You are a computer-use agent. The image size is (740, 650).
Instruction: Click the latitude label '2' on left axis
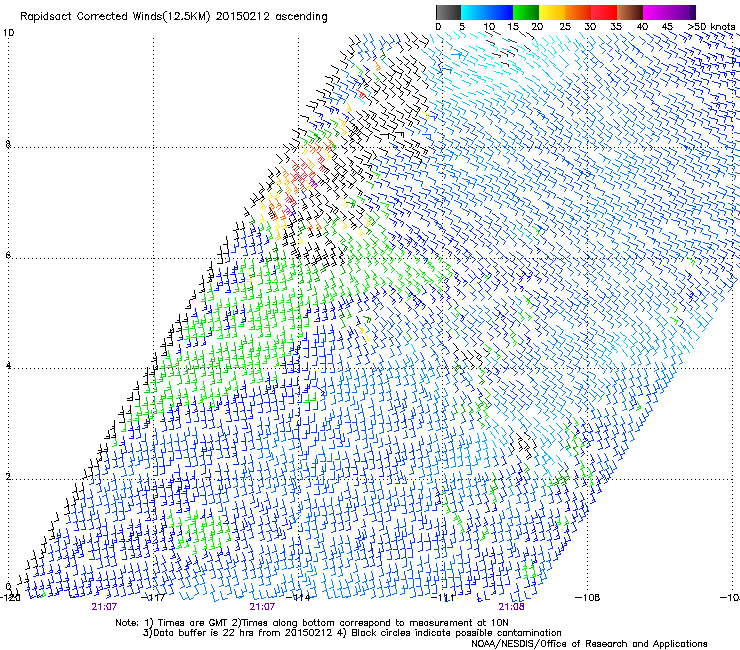coord(8,477)
